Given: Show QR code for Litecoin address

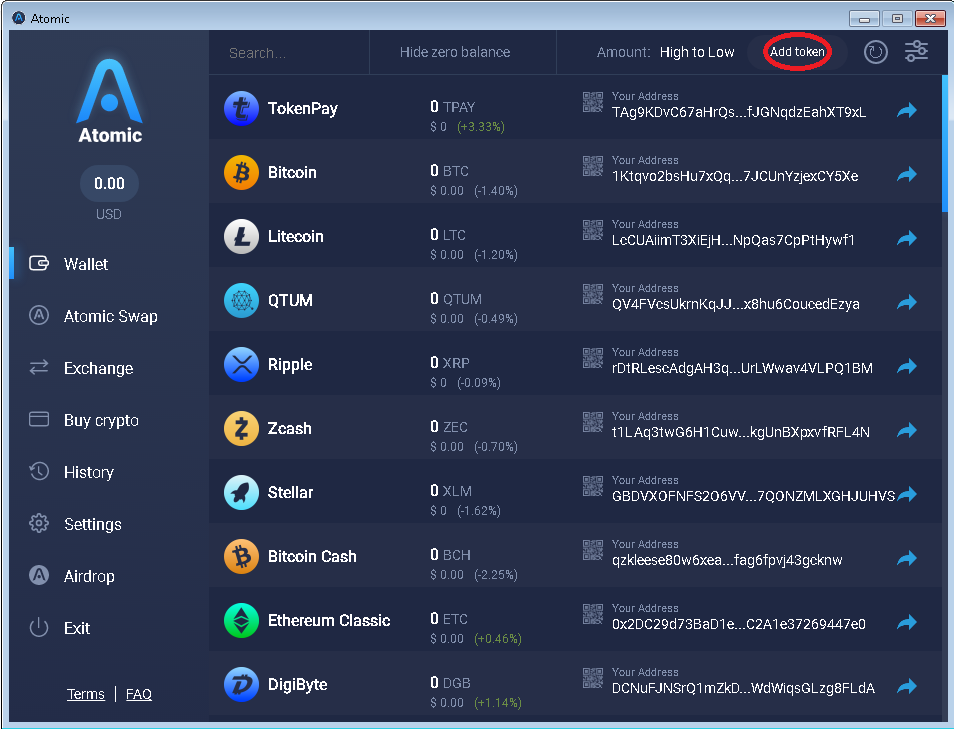Looking at the screenshot, I should 593,230.
